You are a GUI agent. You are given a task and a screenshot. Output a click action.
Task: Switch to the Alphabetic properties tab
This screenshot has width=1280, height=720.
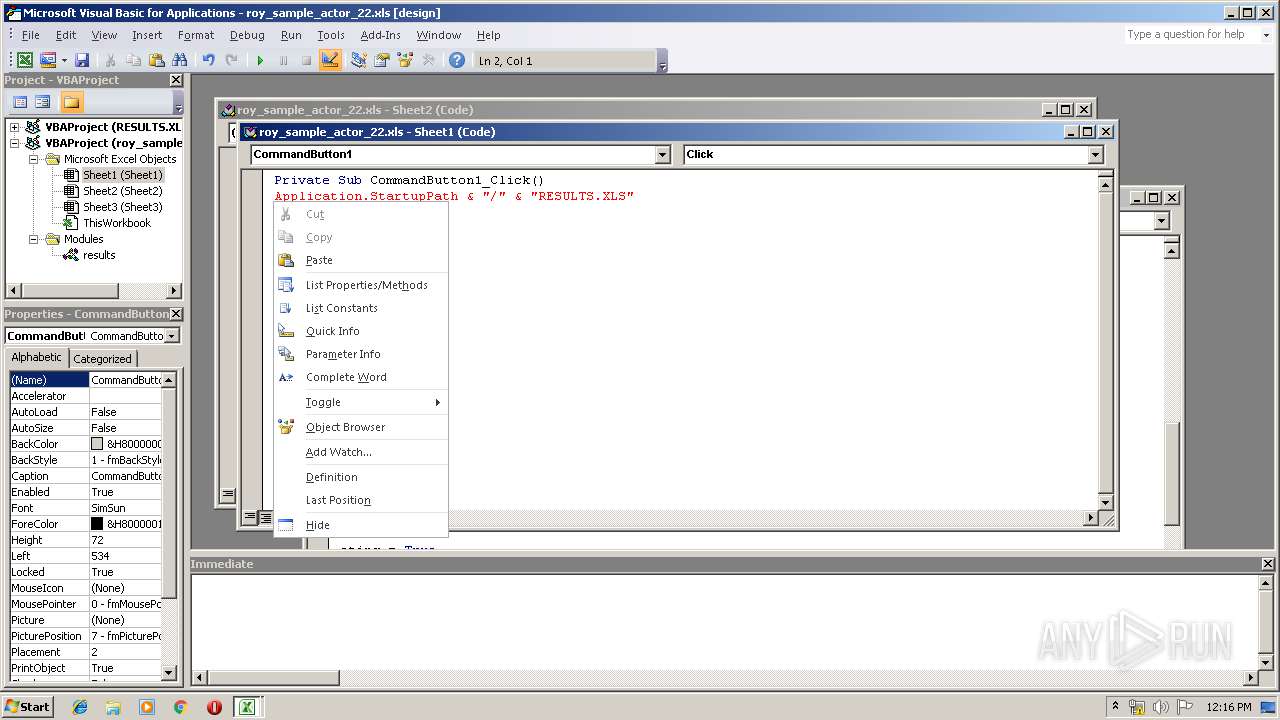[36, 357]
